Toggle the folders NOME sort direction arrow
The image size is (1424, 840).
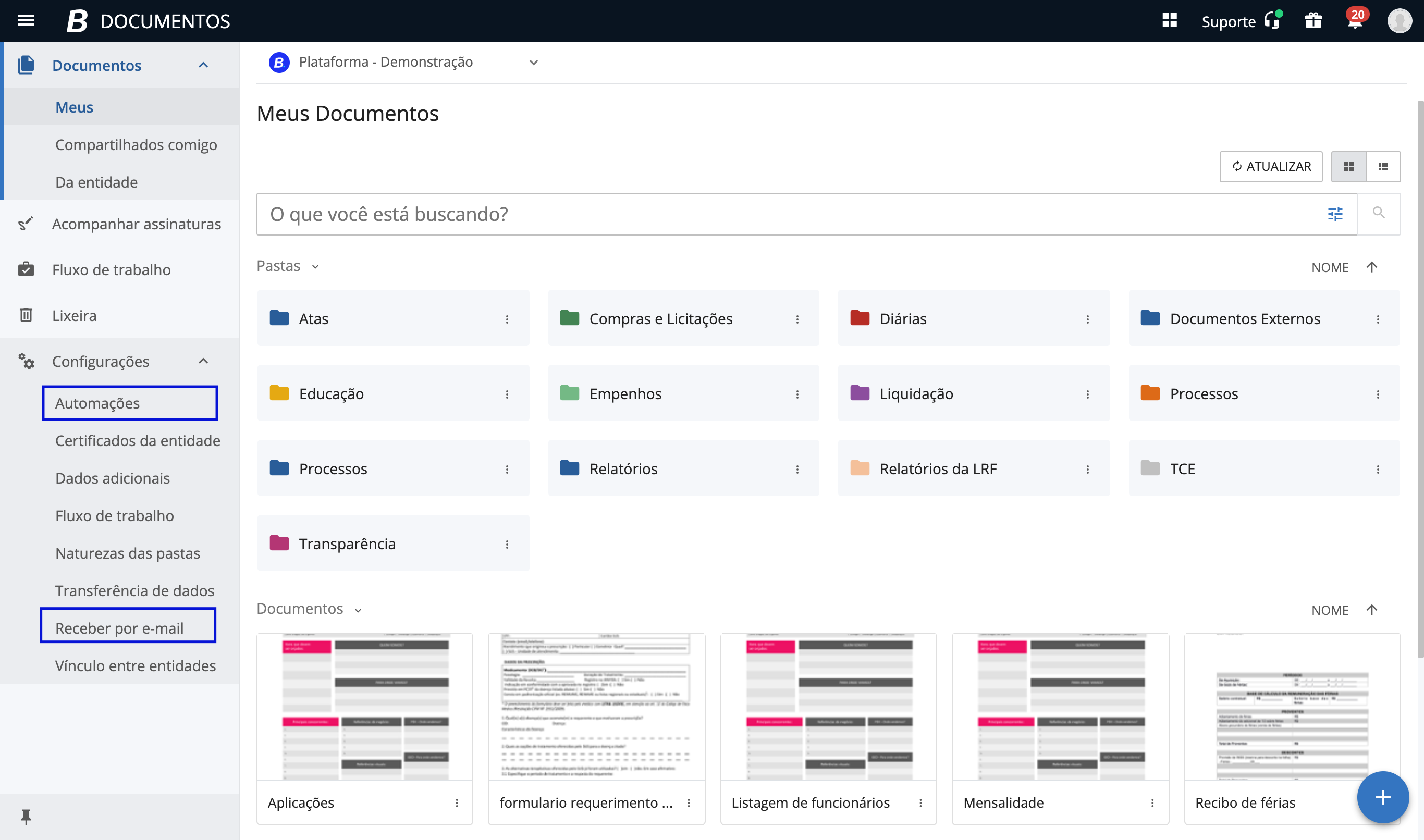point(1371,267)
